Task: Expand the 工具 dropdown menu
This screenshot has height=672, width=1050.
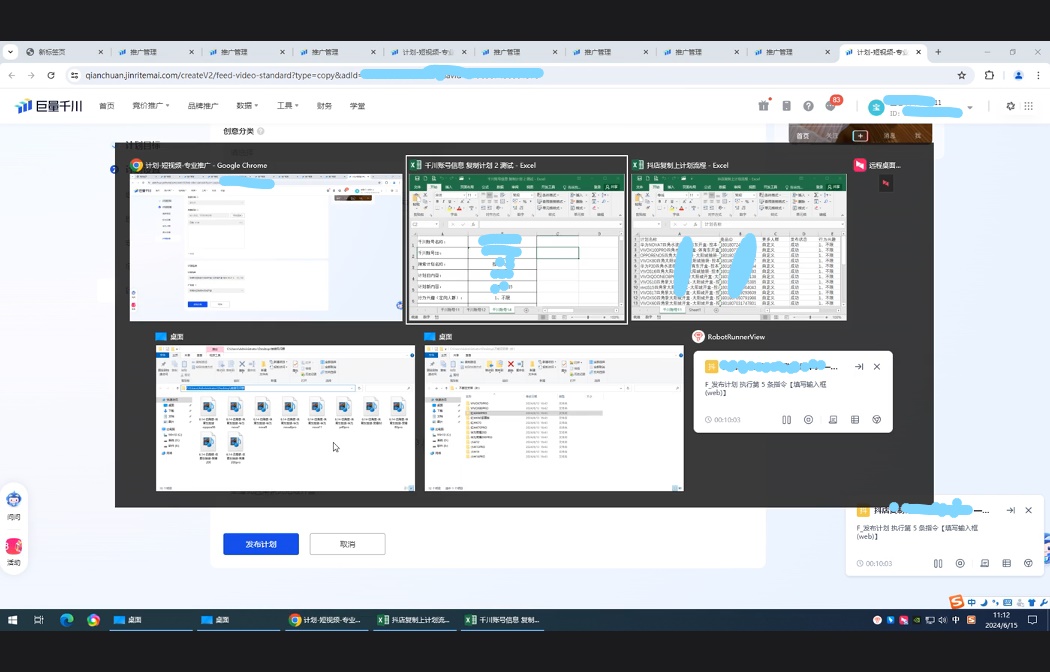Action: point(287,106)
